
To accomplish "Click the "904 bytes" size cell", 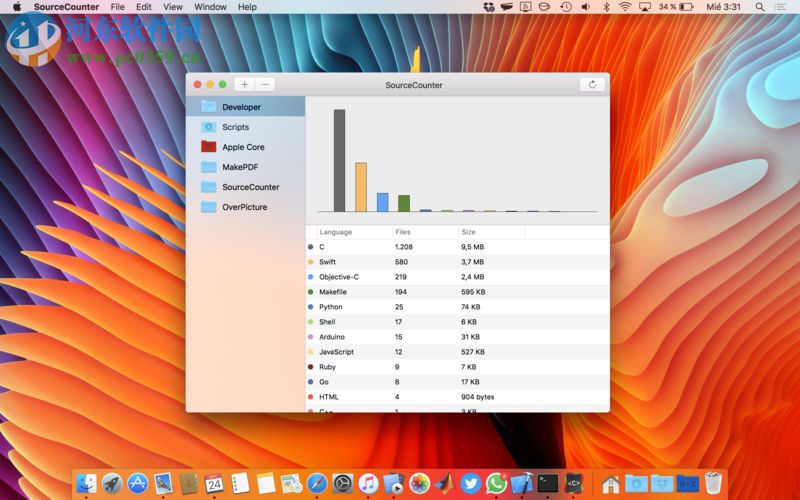I will [x=478, y=396].
